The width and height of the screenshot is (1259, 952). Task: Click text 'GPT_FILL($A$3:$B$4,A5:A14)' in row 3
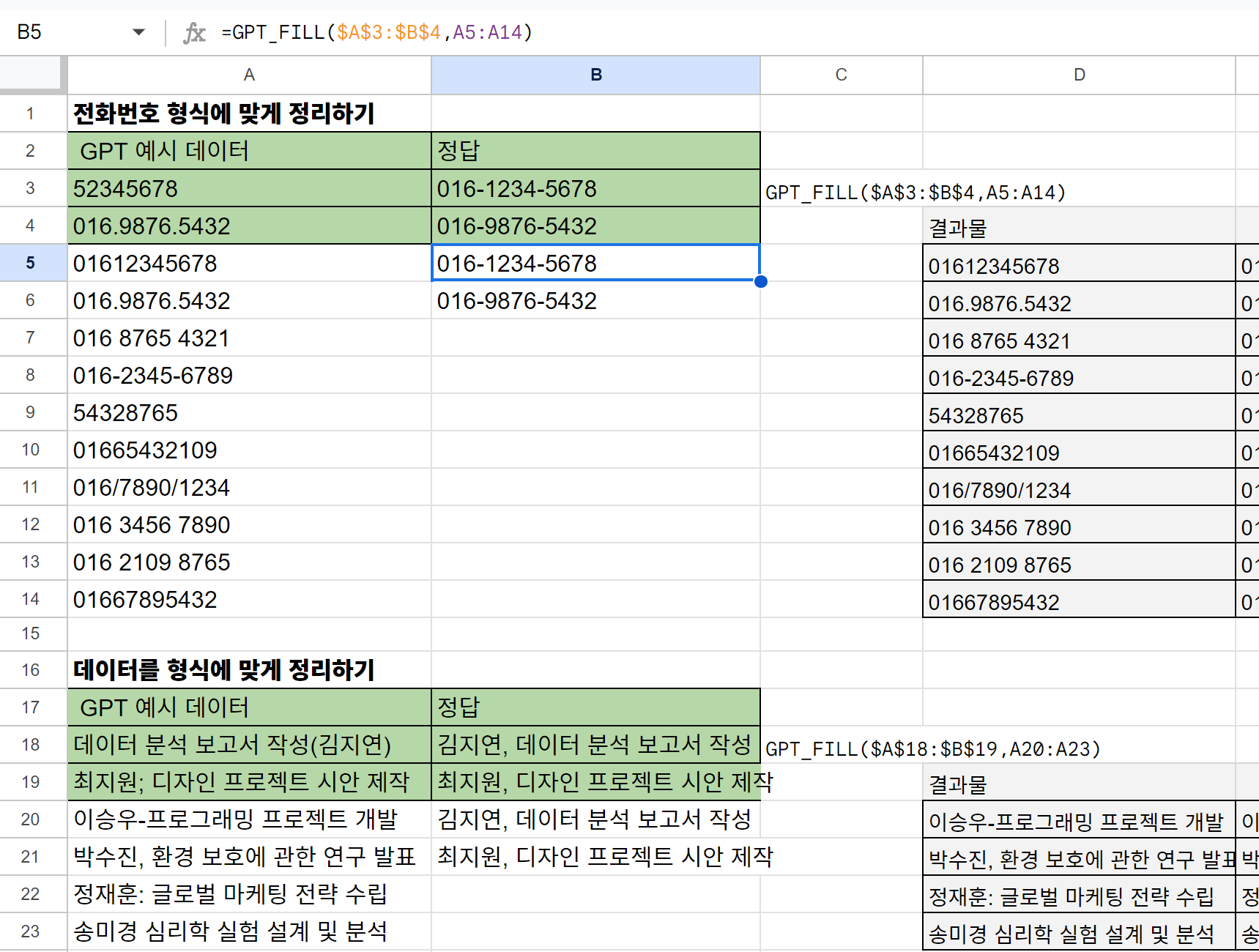coord(916,193)
